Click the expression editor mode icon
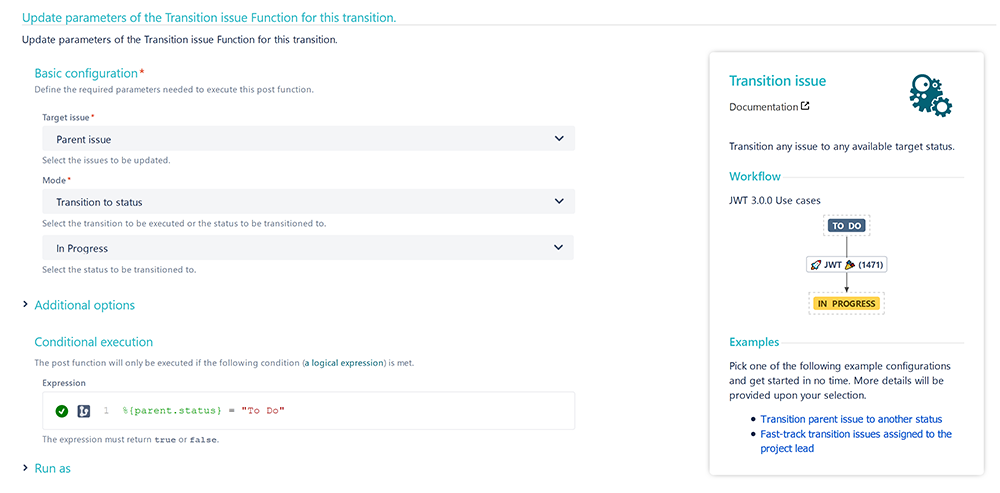 tap(83, 411)
